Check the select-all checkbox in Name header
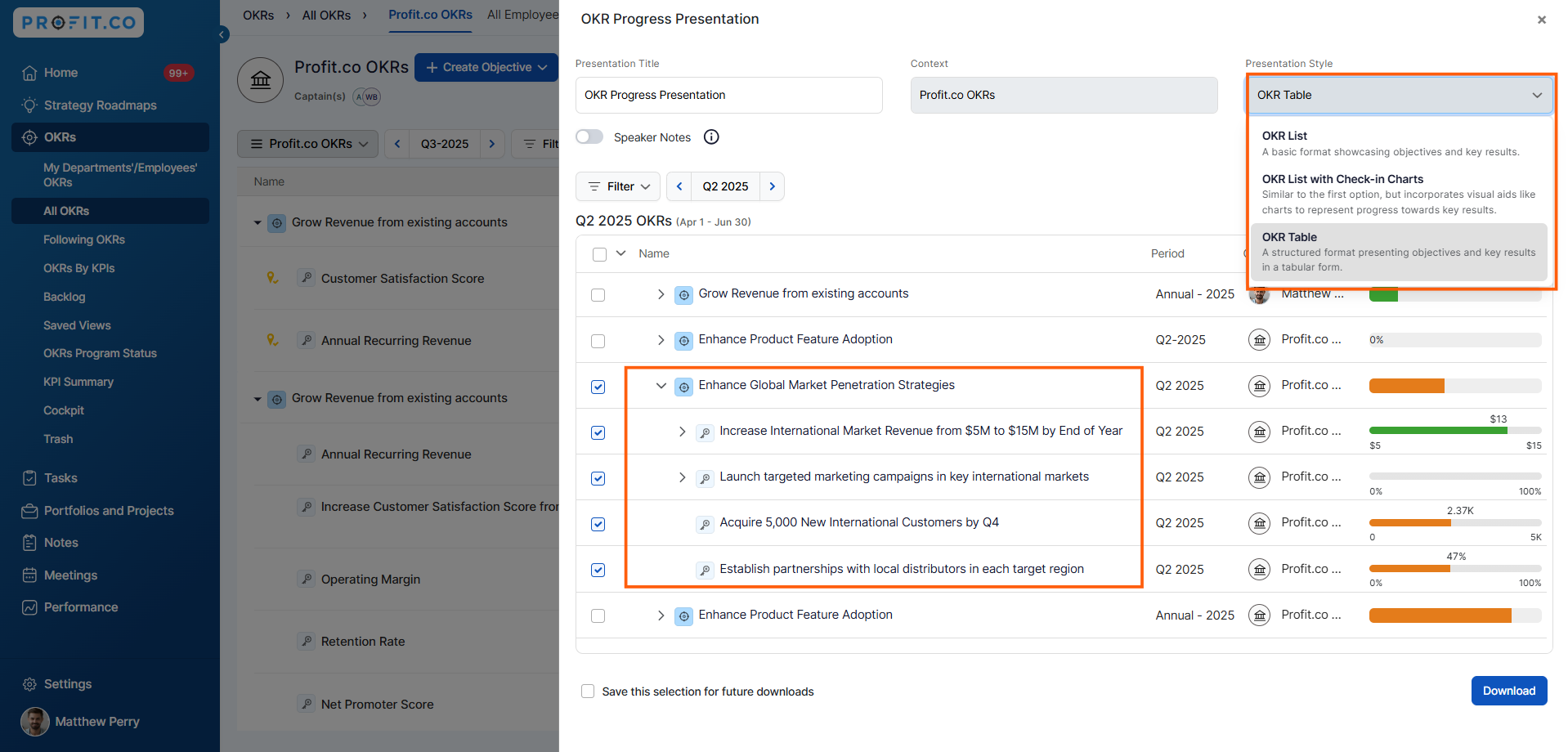 [599, 254]
